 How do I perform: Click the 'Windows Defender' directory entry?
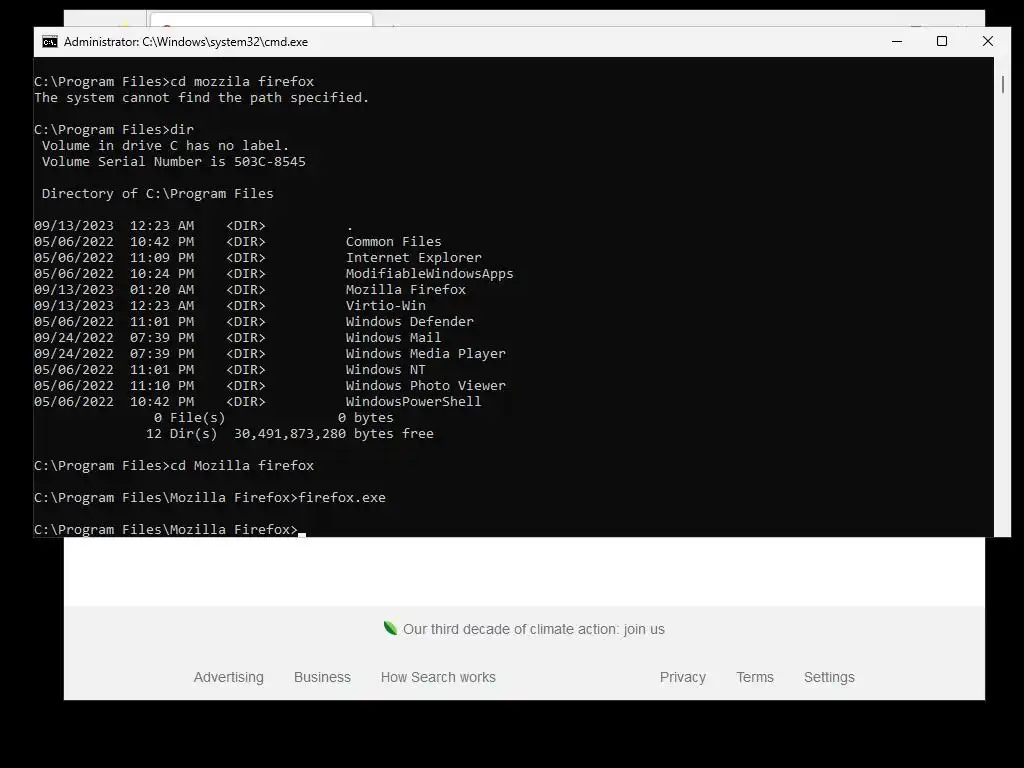(x=409, y=321)
